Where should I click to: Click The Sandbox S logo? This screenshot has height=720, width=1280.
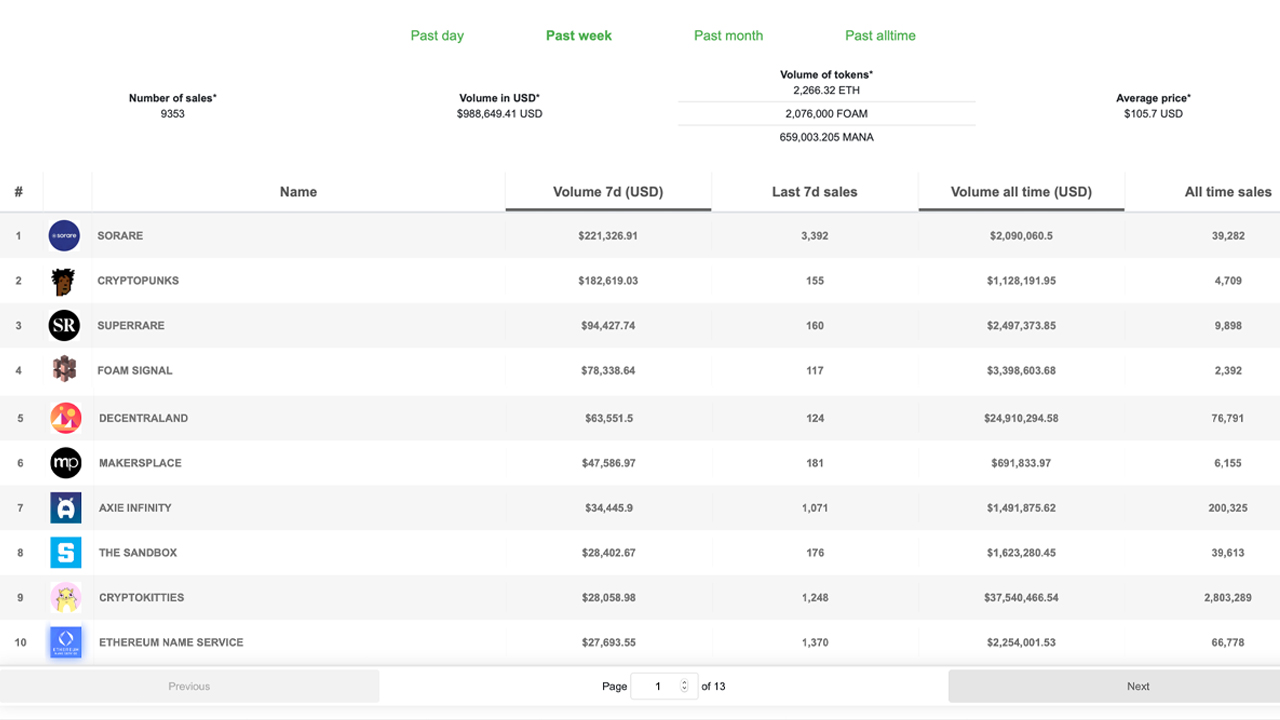65,553
